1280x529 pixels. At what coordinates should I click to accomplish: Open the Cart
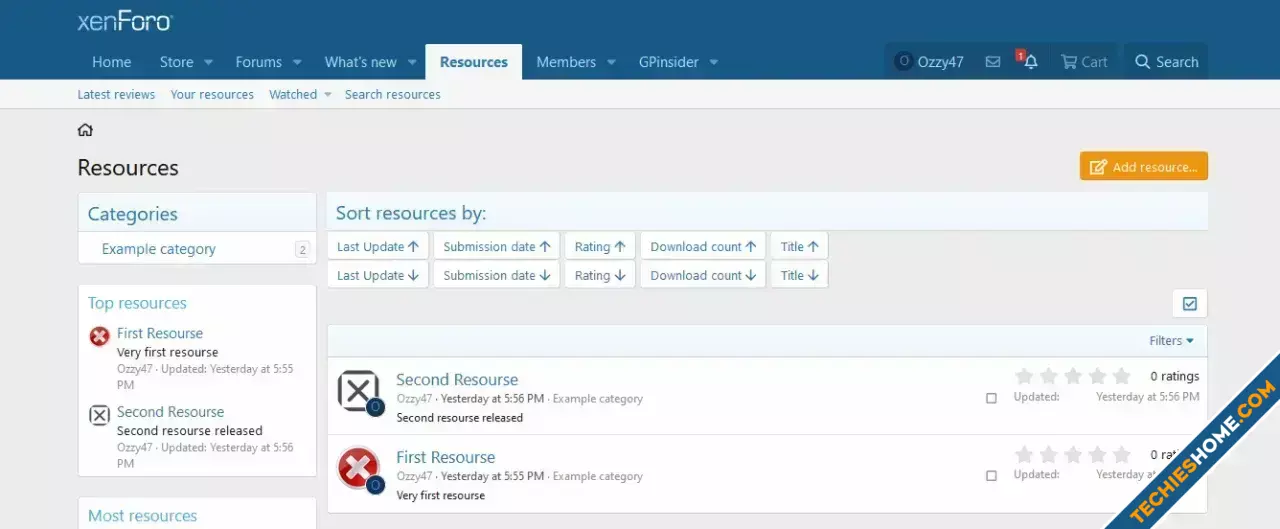[x=1084, y=62]
